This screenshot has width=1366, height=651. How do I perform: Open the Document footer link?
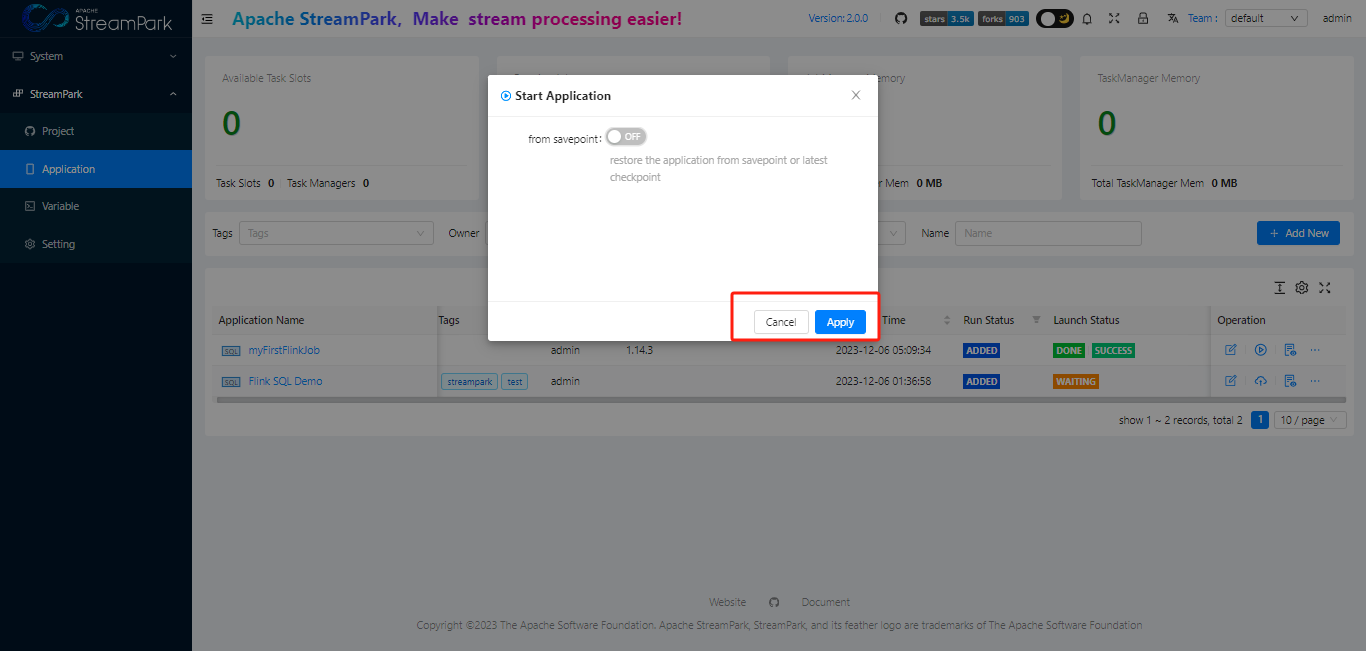826,602
